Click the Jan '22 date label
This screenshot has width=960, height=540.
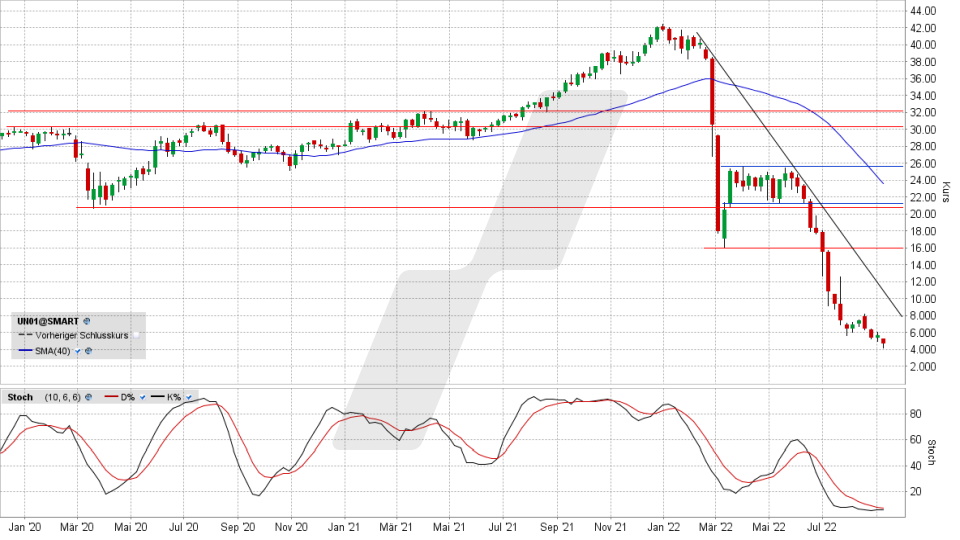tap(664, 527)
